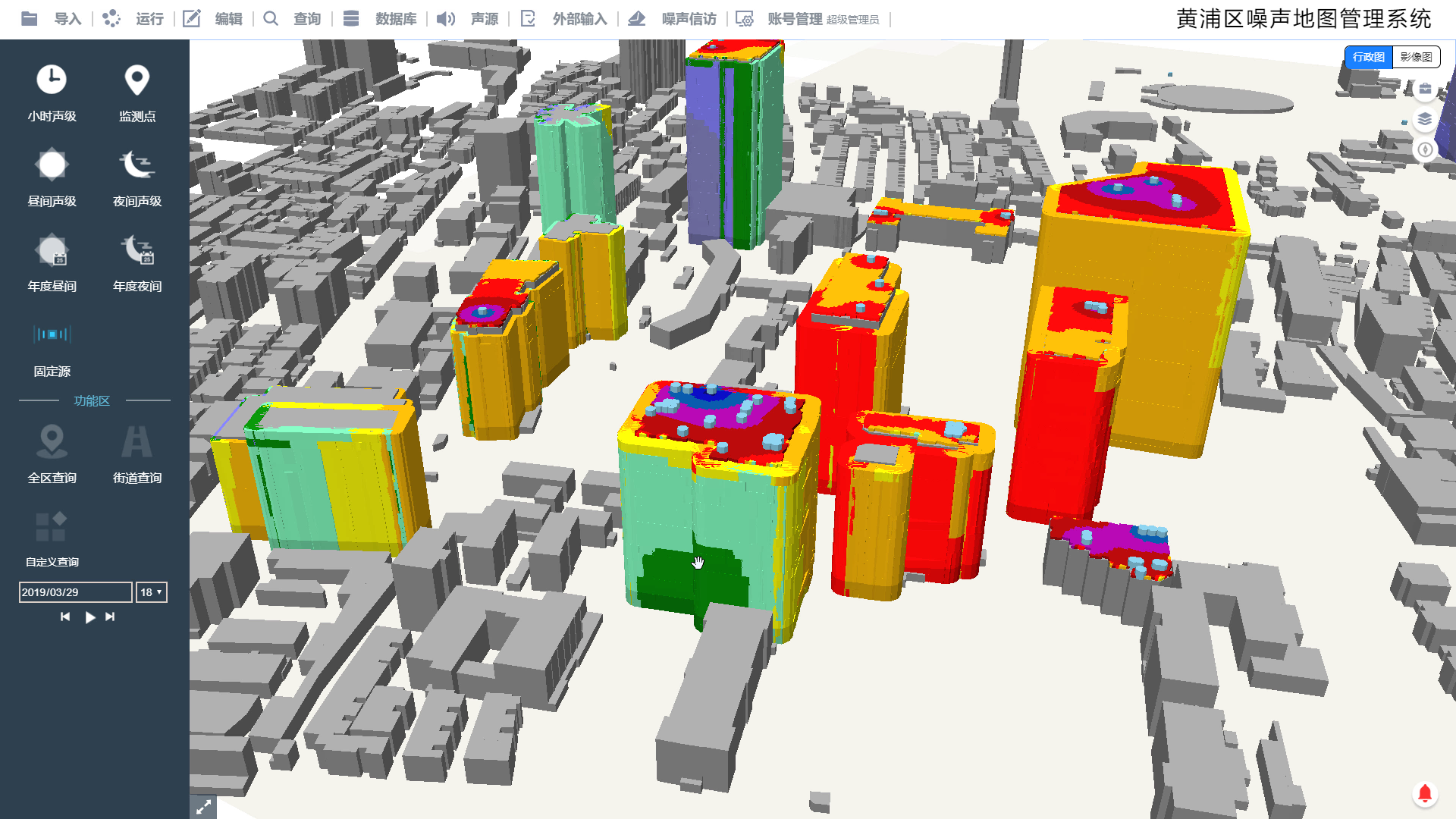Open the 噪声信访 noise complaints menu
Viewport: 1456px width, 819px height.
689,19
